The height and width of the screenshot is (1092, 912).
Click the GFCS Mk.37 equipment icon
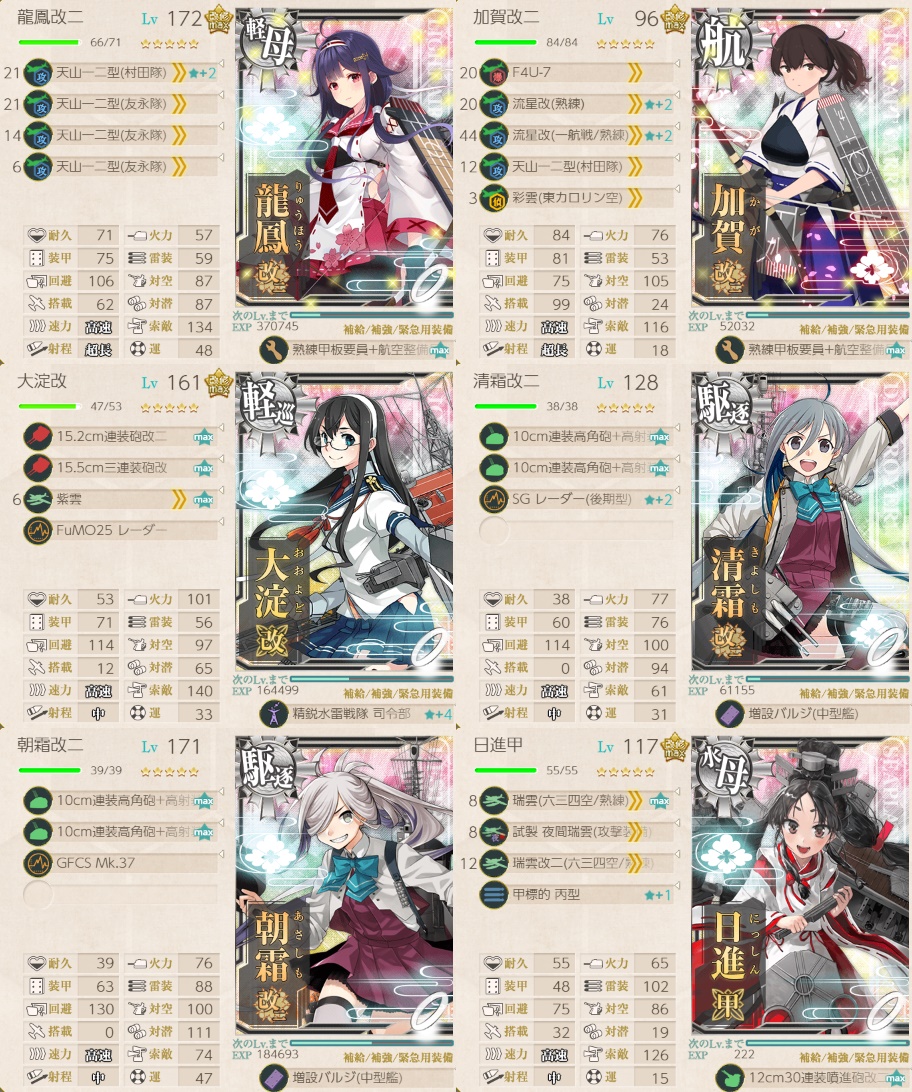[38, 863]
